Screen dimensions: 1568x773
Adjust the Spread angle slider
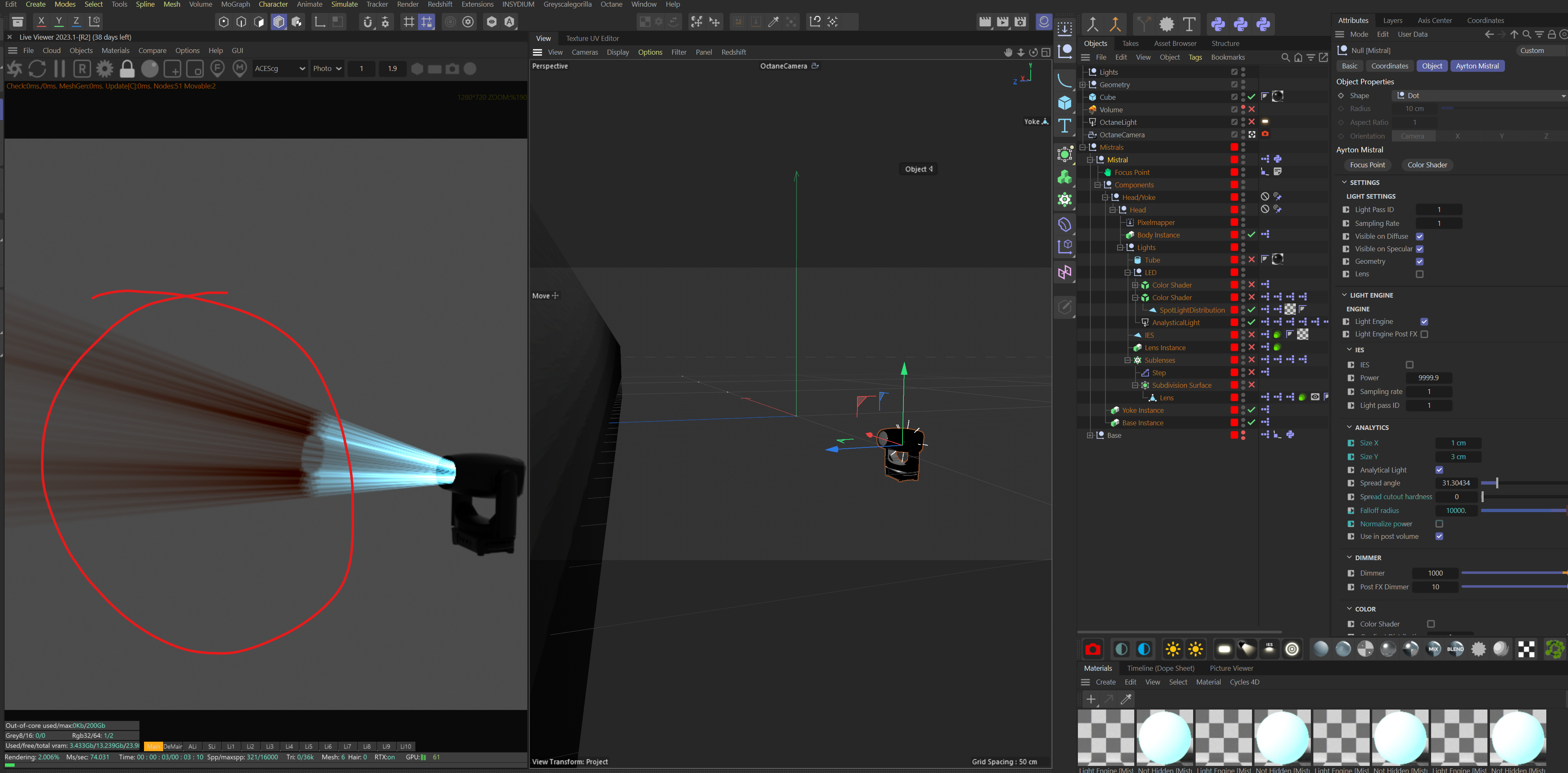(x=1497, y=483)
